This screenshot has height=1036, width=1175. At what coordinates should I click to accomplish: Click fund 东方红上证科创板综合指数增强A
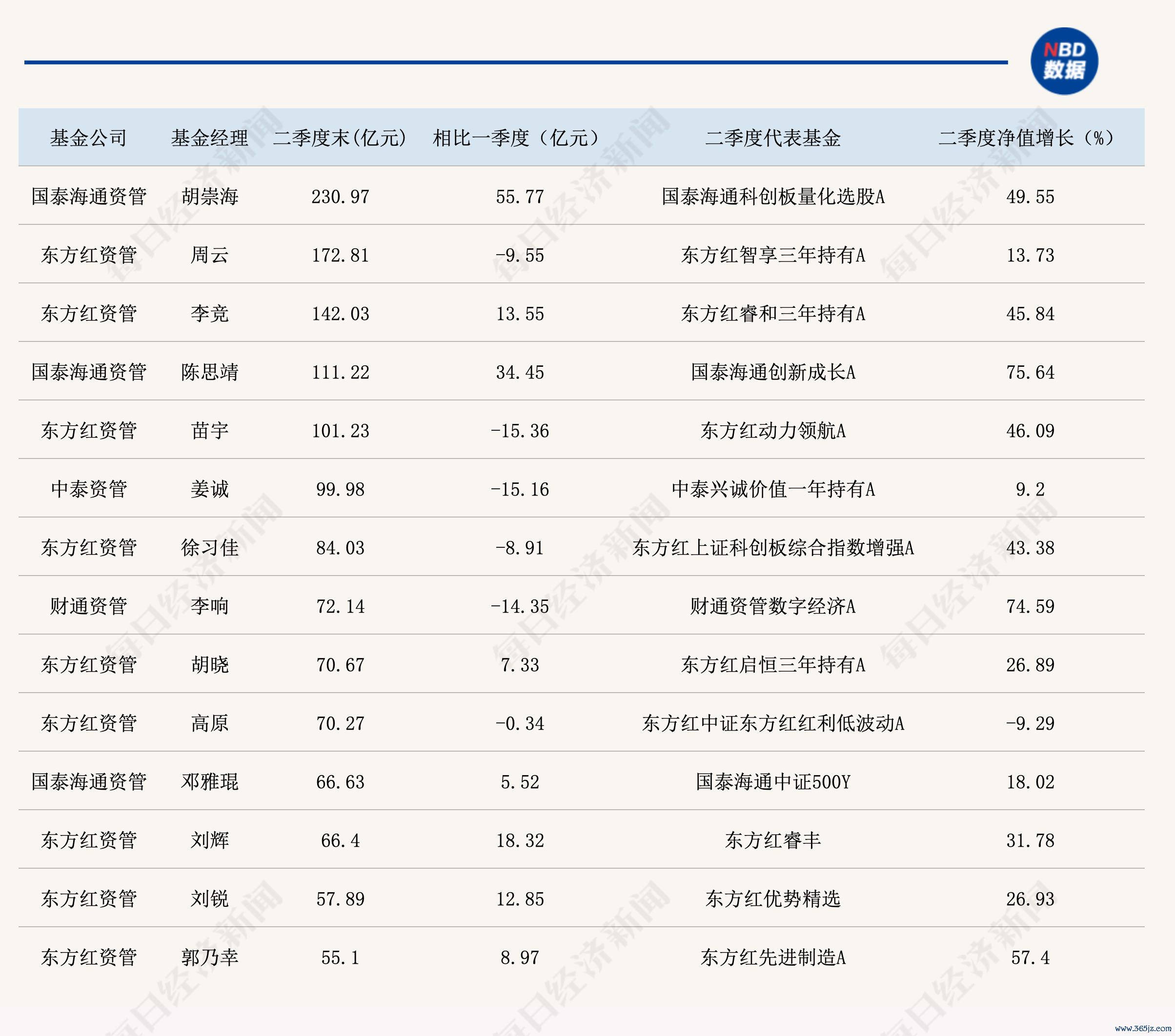click(772, 548)
